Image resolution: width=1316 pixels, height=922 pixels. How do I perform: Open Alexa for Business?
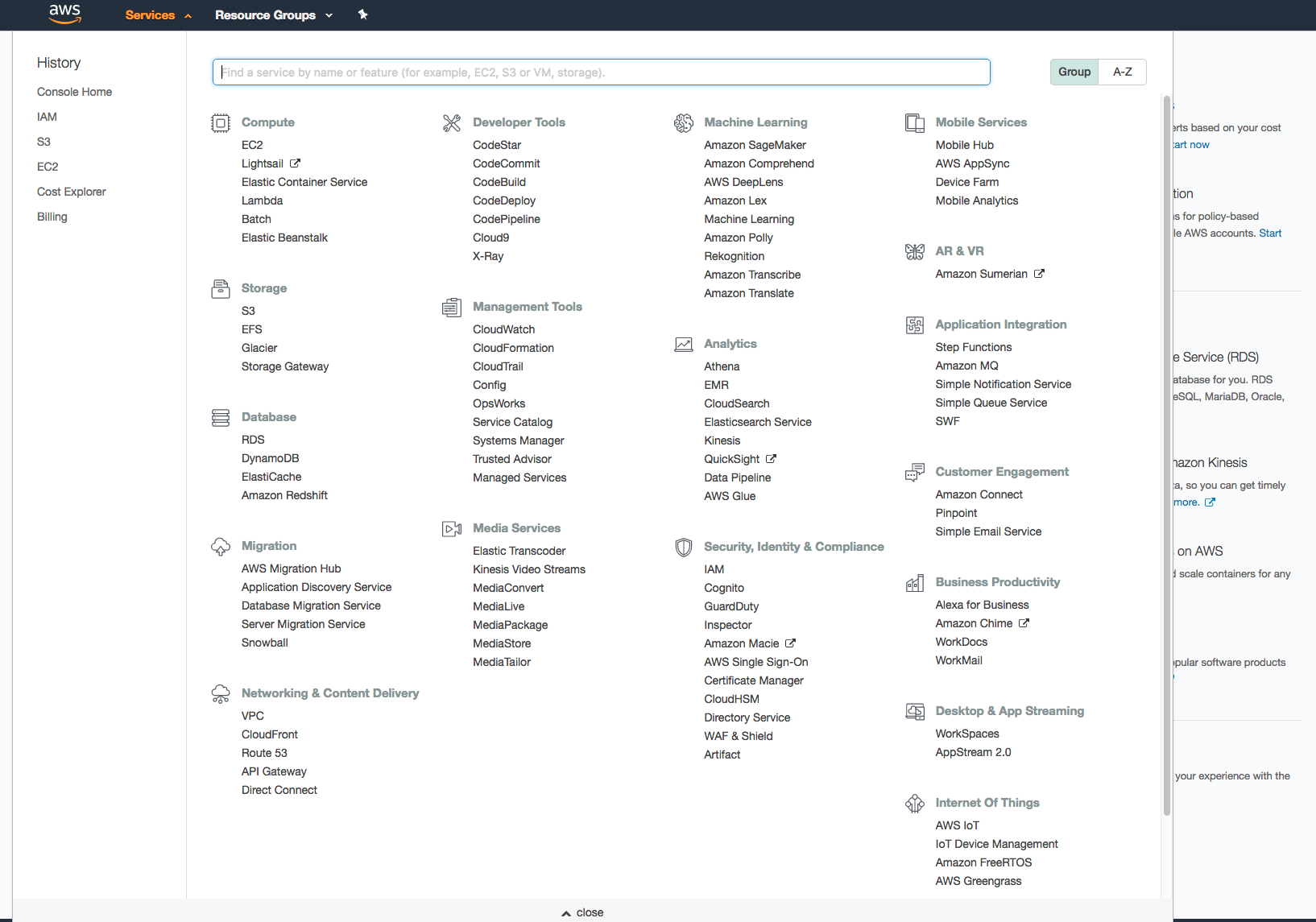coord(982,605)
